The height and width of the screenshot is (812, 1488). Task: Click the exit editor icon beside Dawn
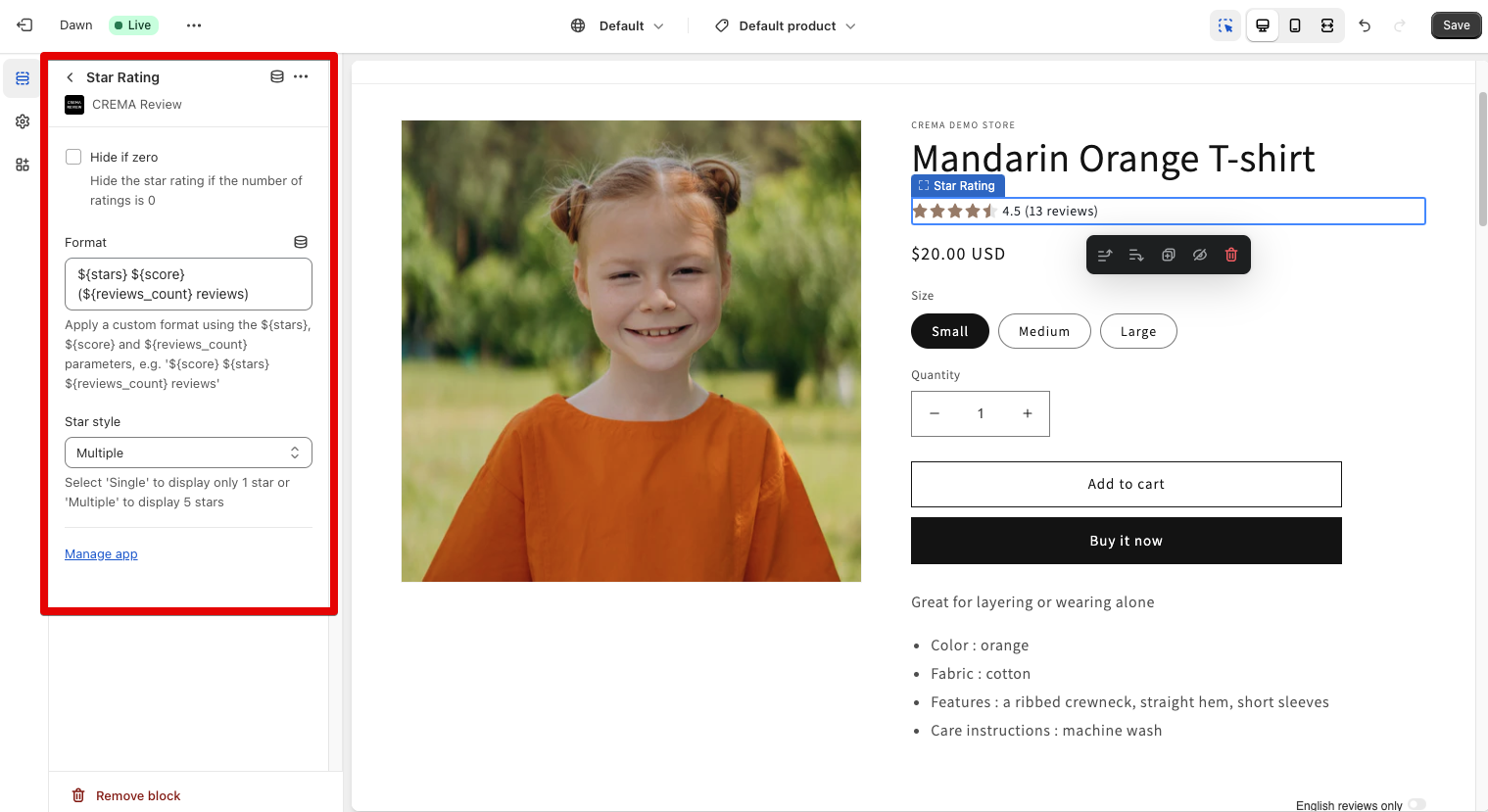pyautogui.click(x=24, y=25)
